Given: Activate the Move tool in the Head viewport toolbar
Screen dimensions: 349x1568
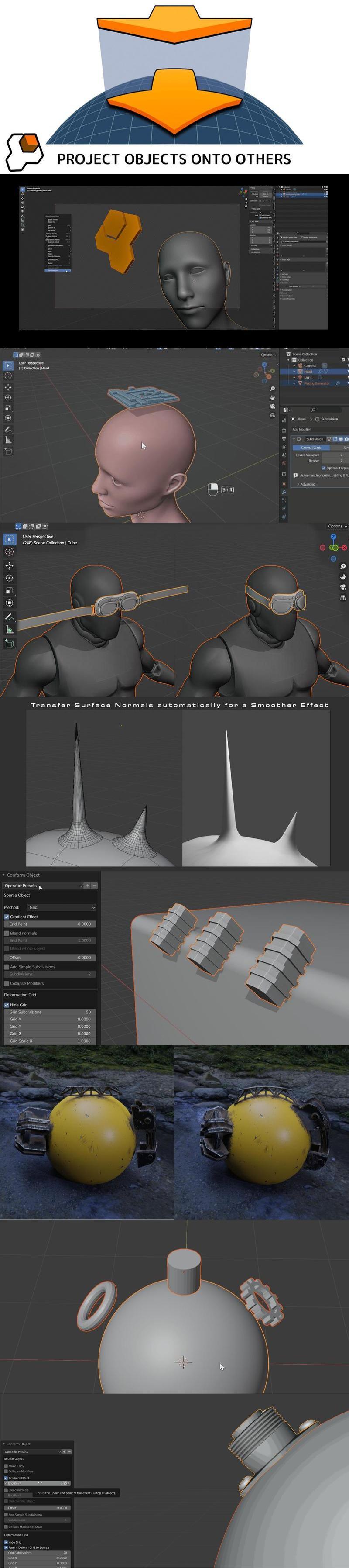Looking at the screenshot, I should [8, 387].
